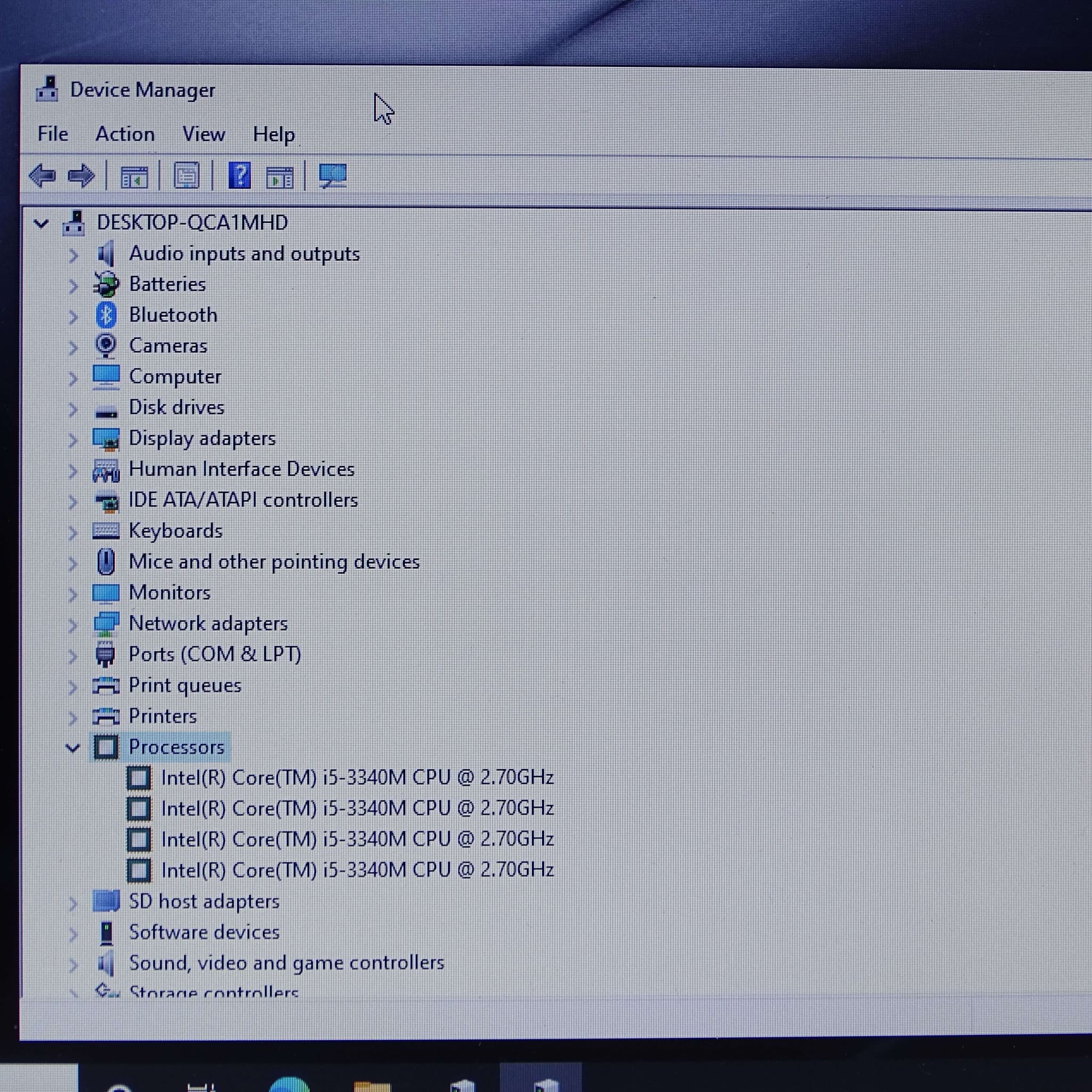This screenshot has height=1092, width=1092.
Task: Click the Mice and other pointing devices icon
Action: (106, 562)
